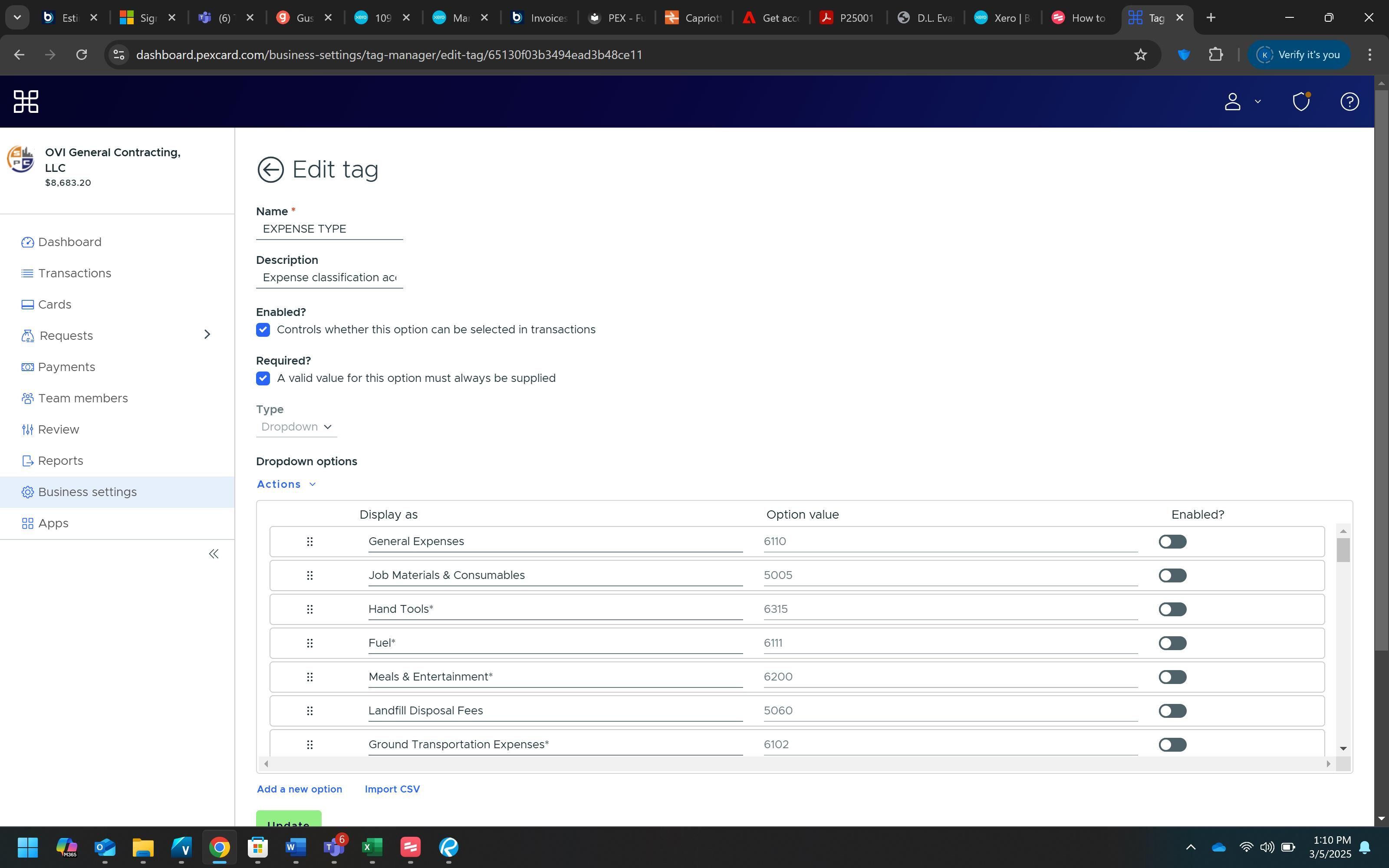Click drag handle for Hand Tools row

tap(309, 609)
